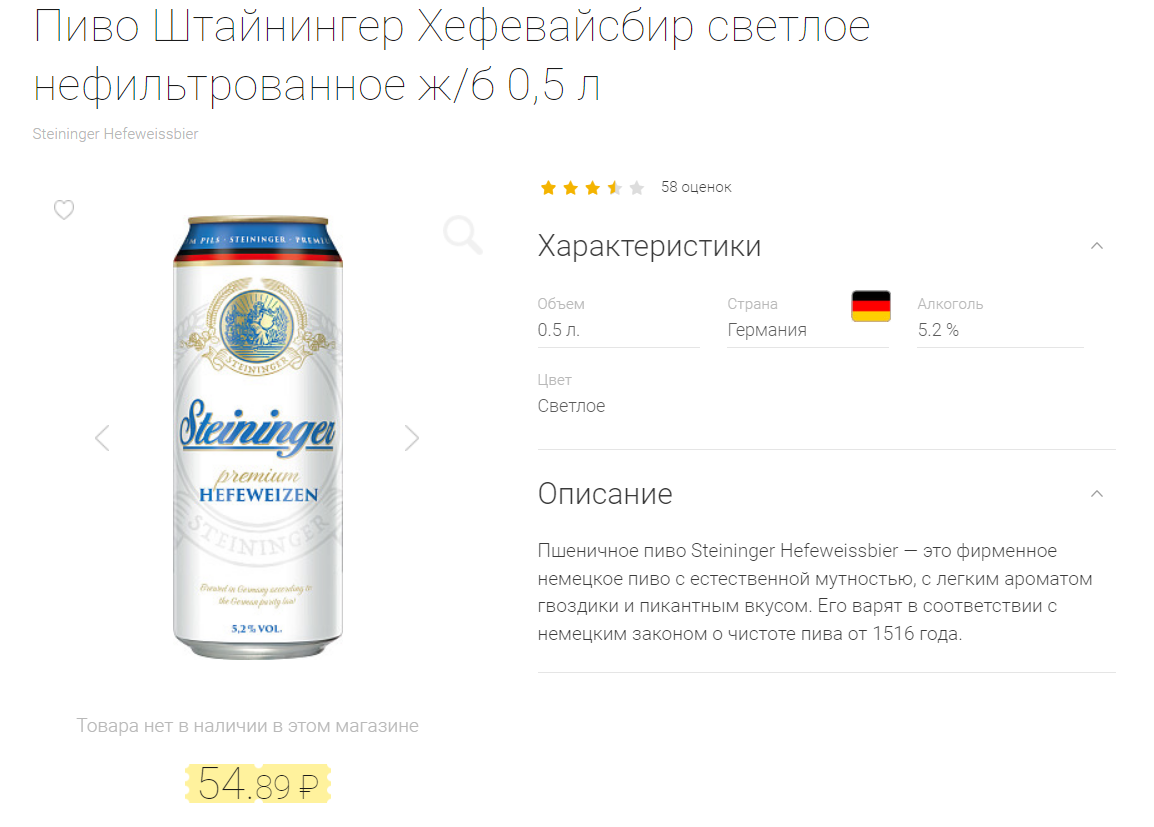Click the Описание heading

tap(605, 494)
